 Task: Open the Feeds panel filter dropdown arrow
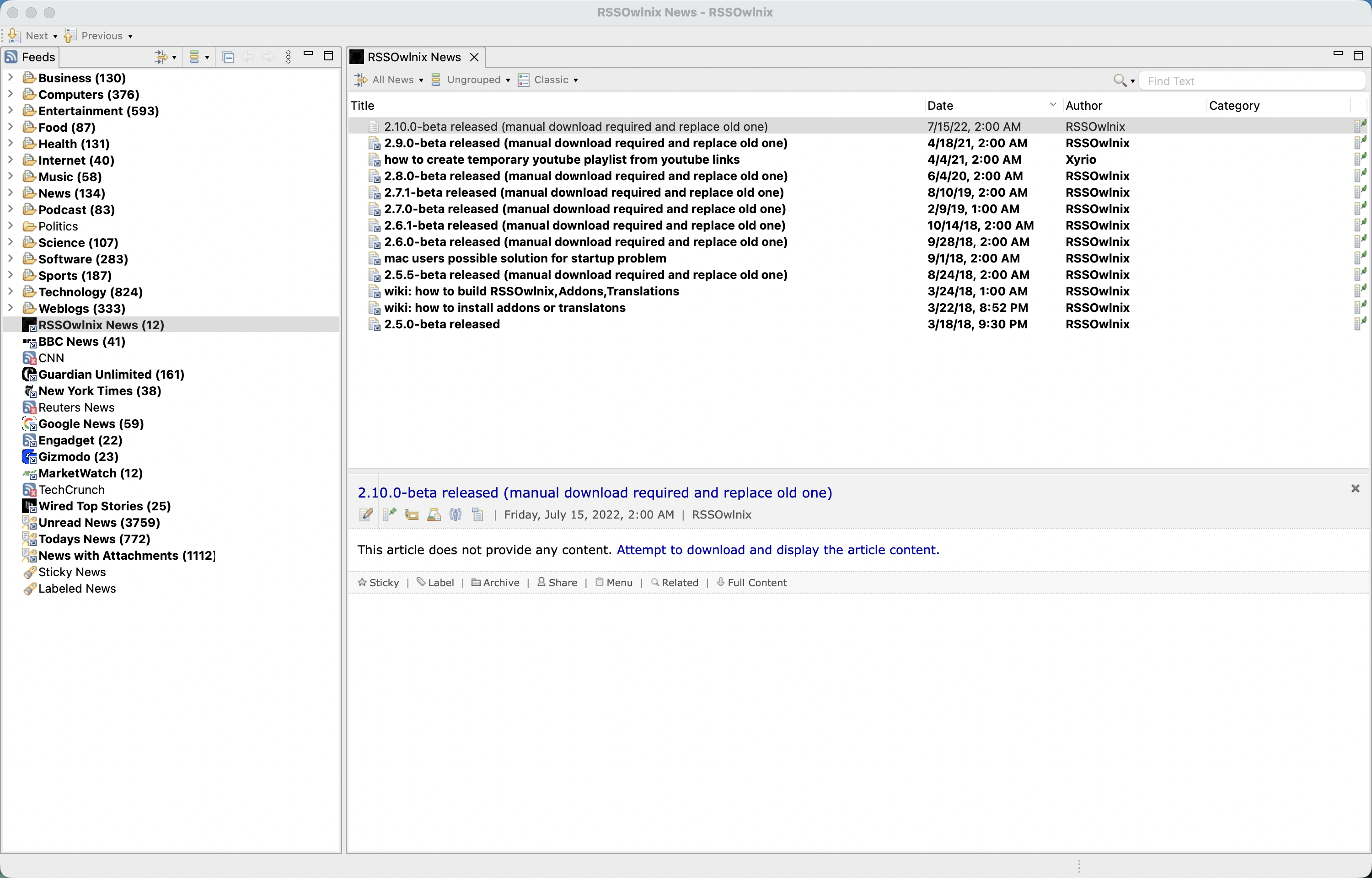click(174, 58)
